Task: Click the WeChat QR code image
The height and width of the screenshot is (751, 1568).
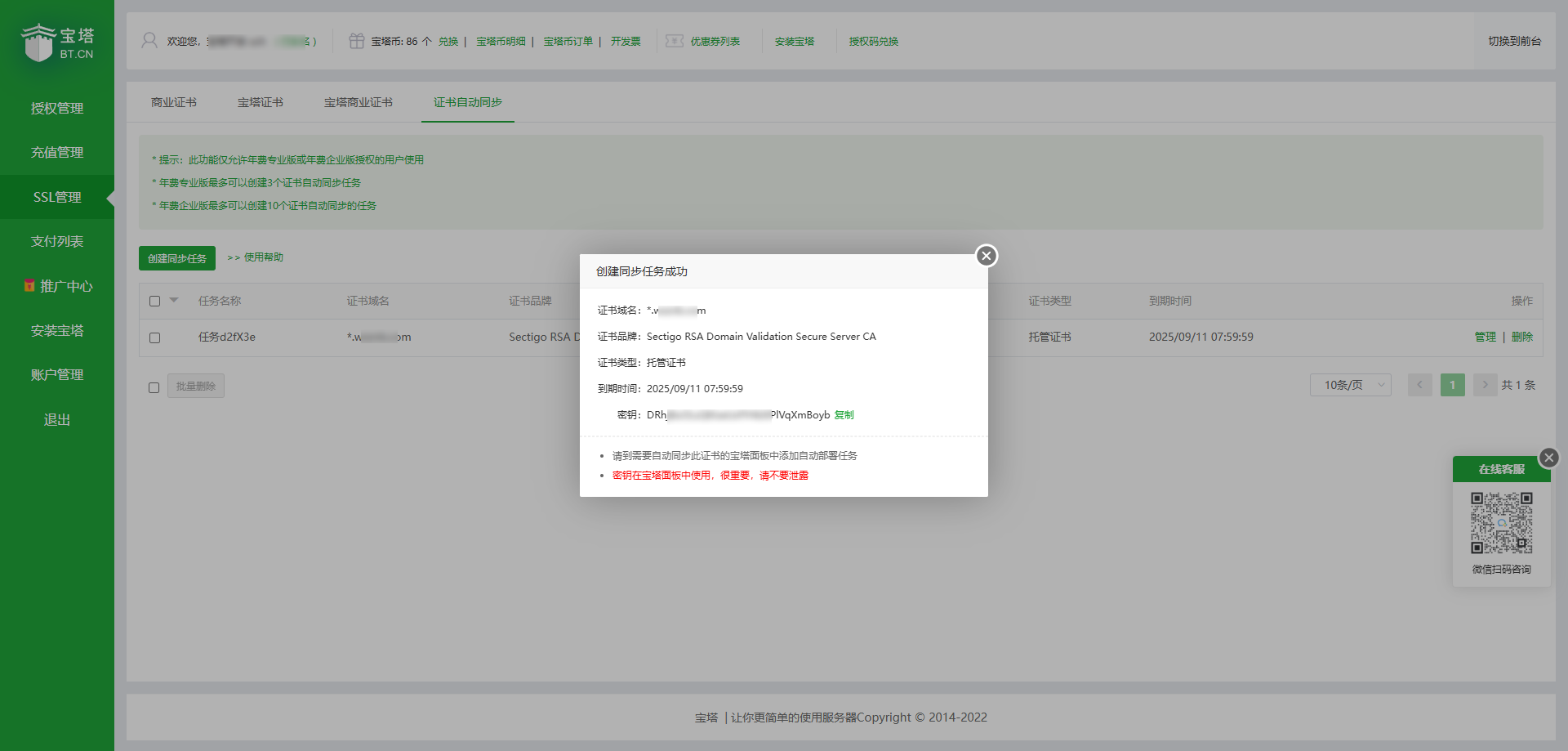Action: coord(1502,523)
